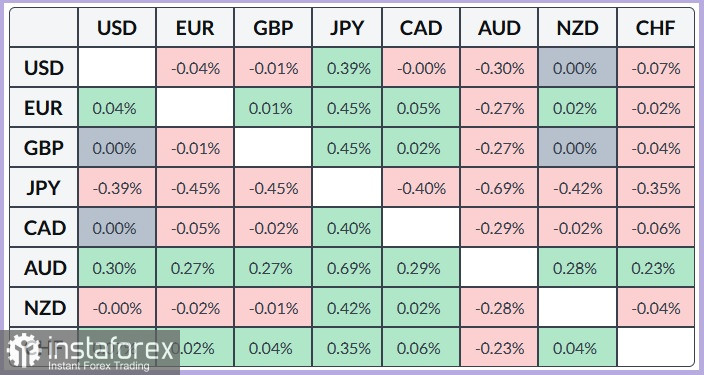
Task: Select the JPY versus AUD -0.69% cell
Action: click(x=499, y=188)
